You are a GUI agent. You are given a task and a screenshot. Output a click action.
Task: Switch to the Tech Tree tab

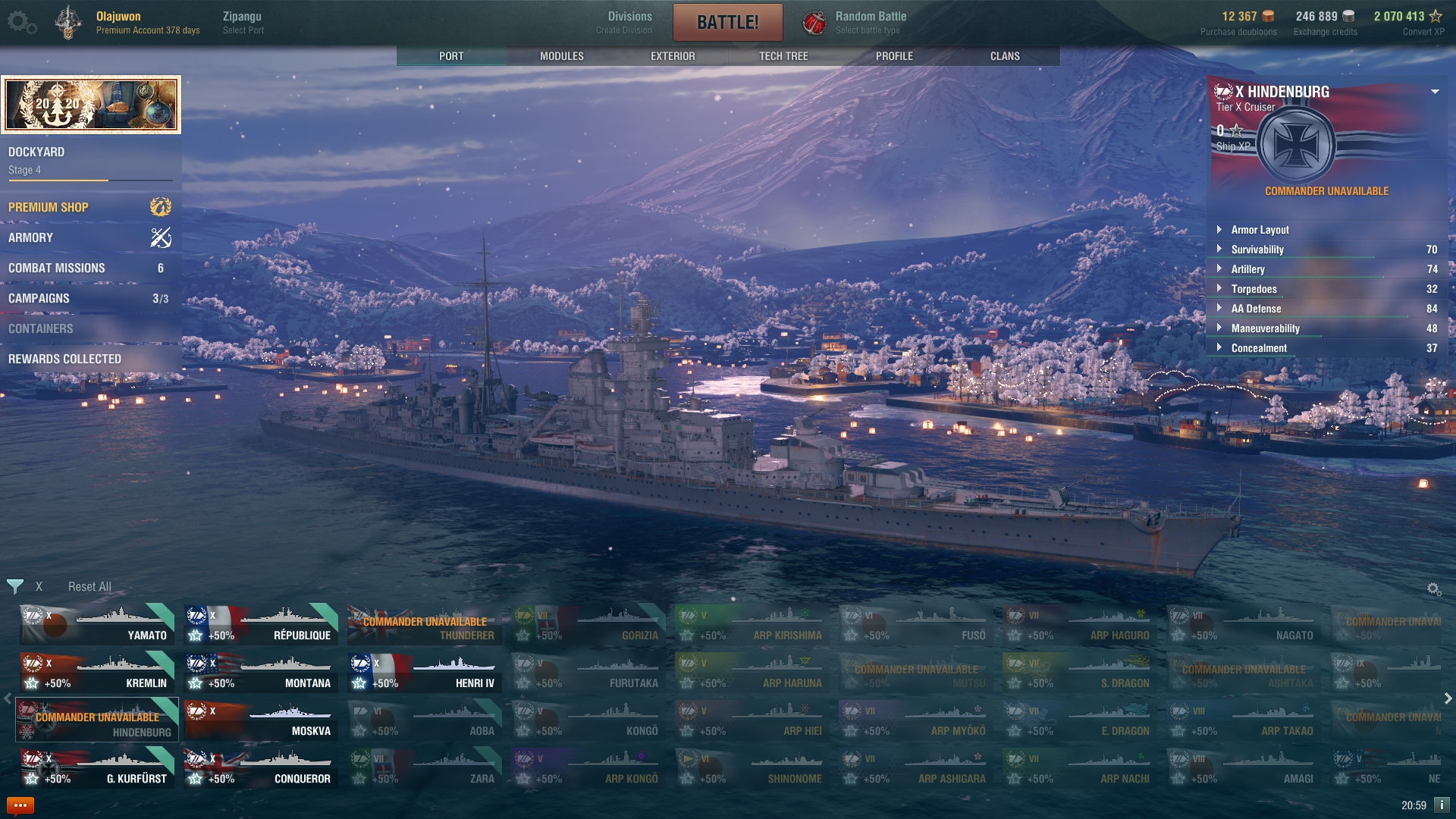click(x=783, y=56)
